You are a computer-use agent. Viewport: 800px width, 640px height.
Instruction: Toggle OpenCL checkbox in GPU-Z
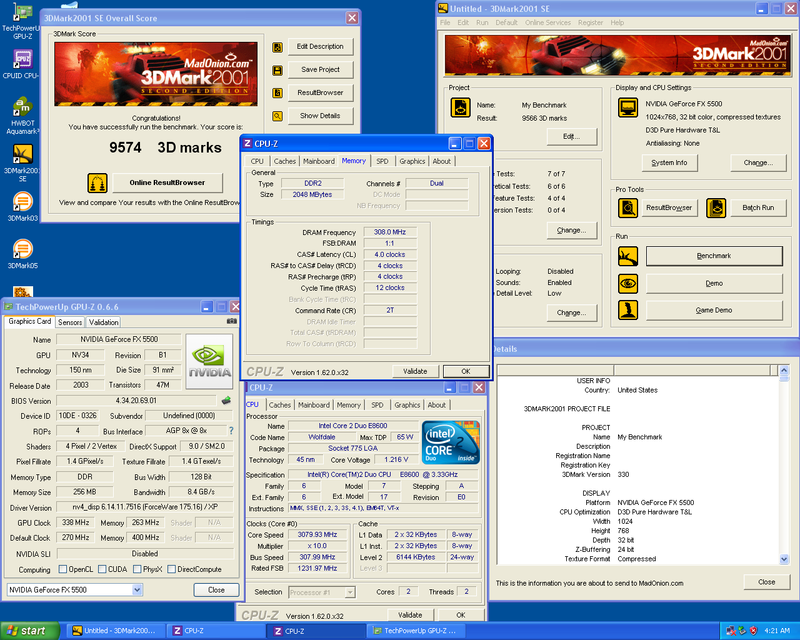click(63, 569)
